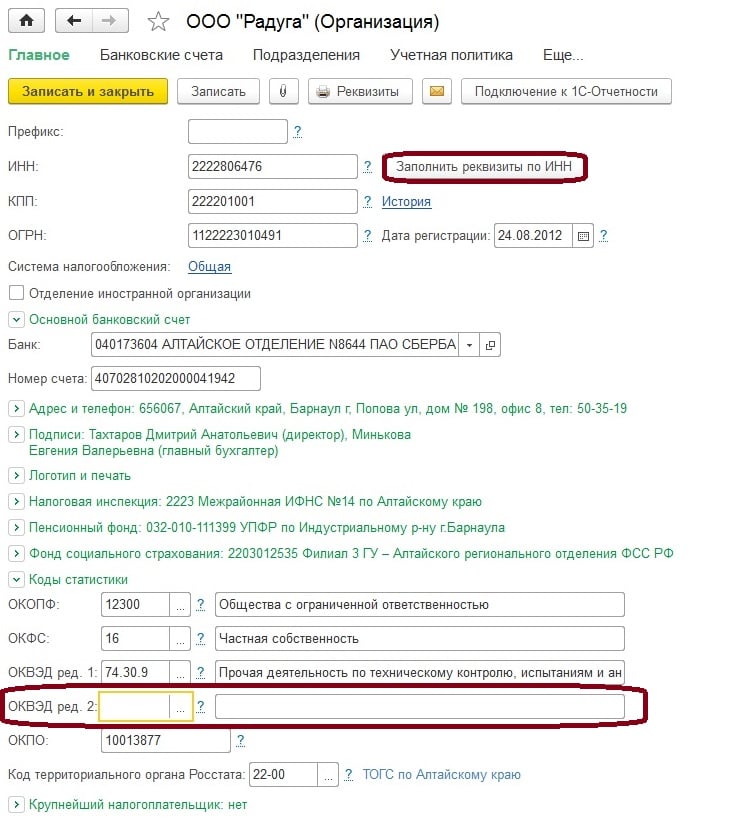
Task: Click the ОКВЭД ред. 2 code field
Action: point(135,706)
